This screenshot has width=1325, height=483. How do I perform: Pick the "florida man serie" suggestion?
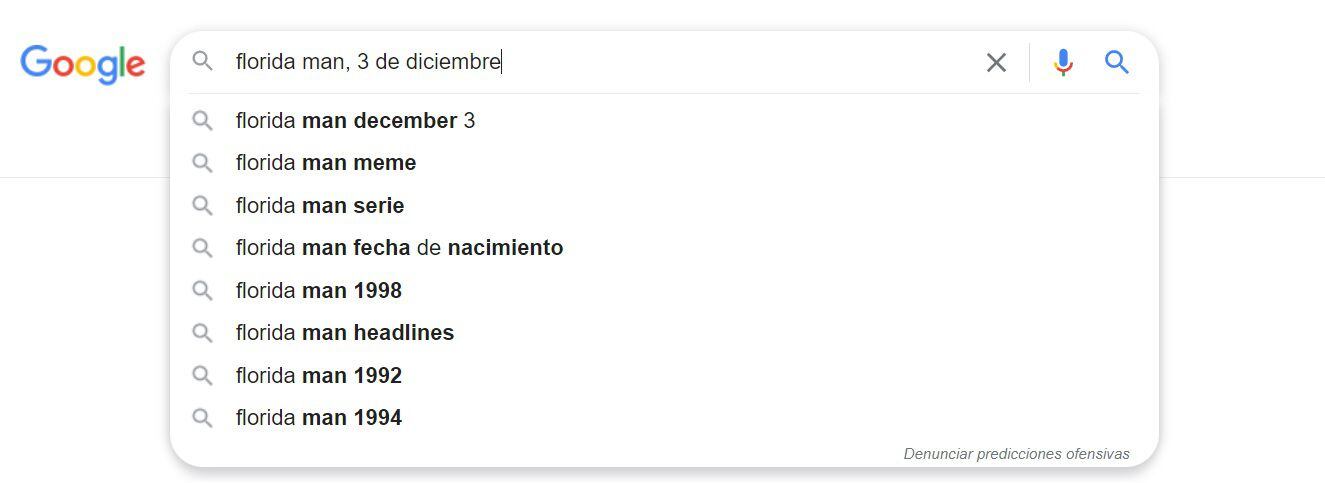[x=320, y=206]
